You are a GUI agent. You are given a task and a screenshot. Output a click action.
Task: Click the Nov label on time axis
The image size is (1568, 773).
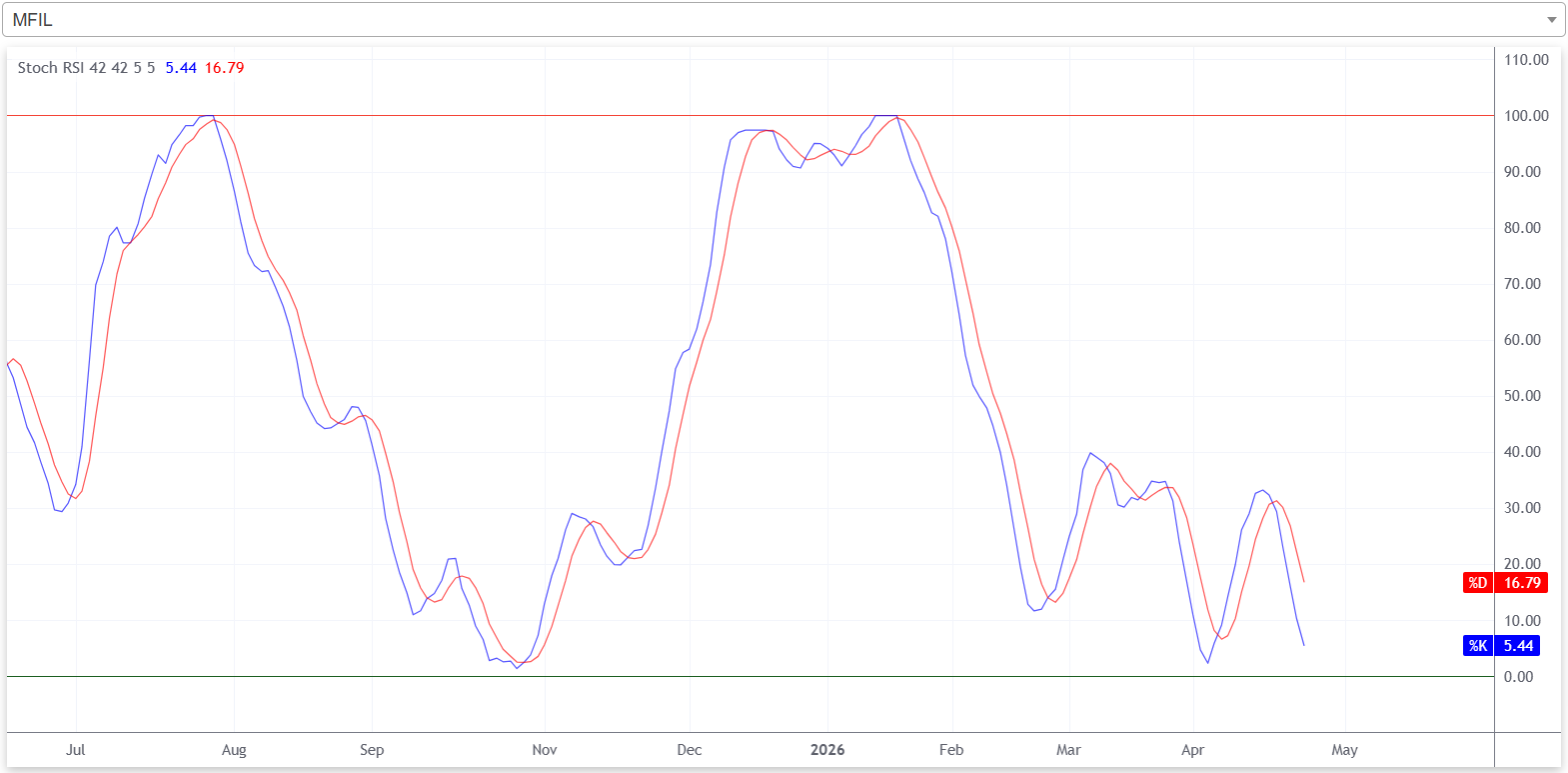[x=545, y=750]
